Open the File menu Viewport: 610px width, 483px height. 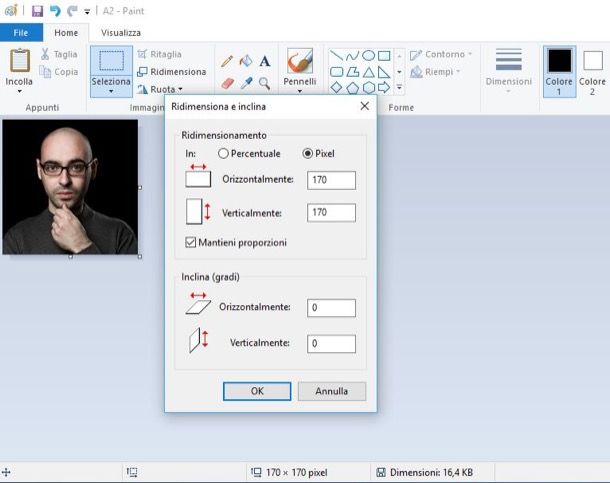(x=21, y=33)
